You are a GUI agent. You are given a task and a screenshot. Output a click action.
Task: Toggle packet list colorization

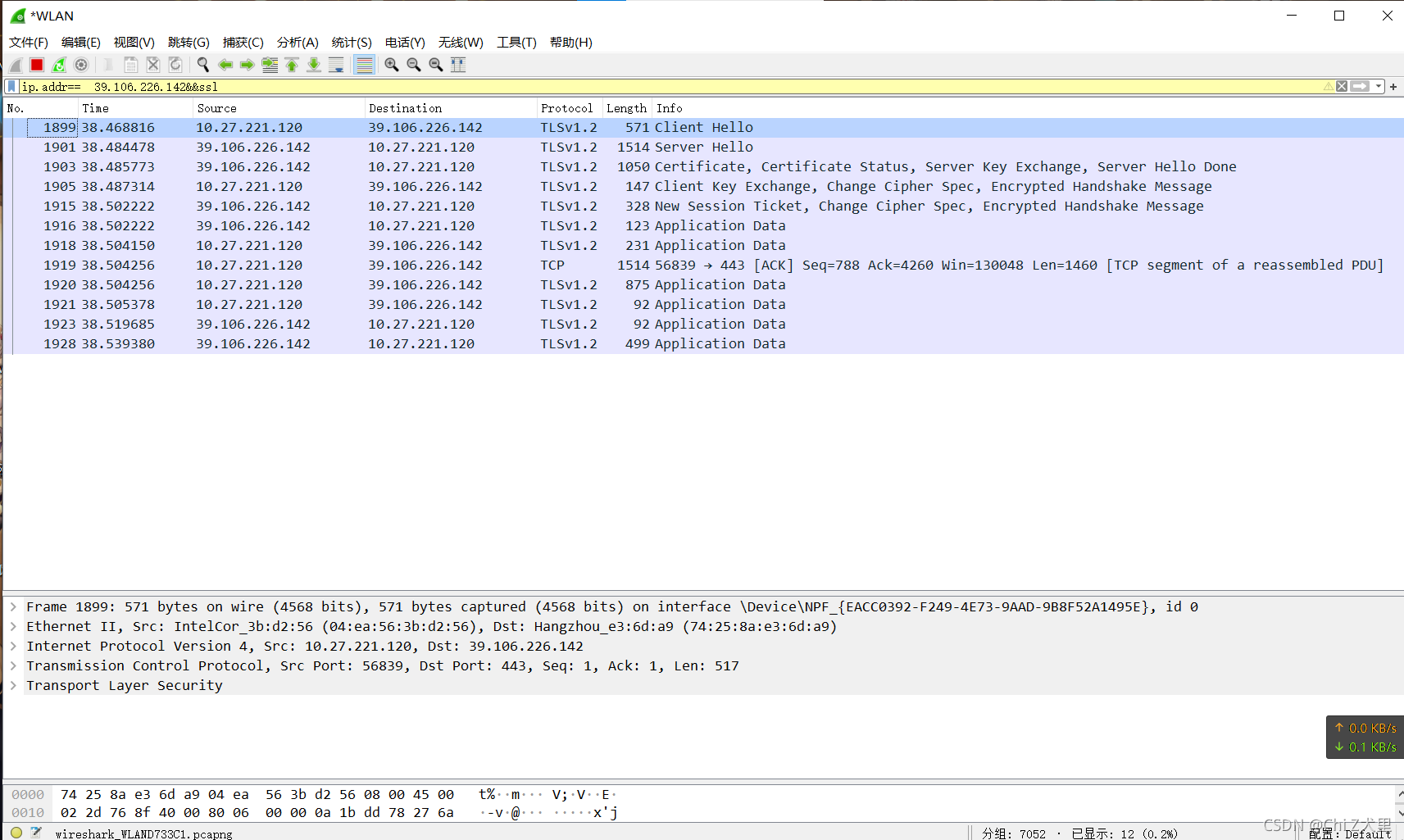[365, 65]
